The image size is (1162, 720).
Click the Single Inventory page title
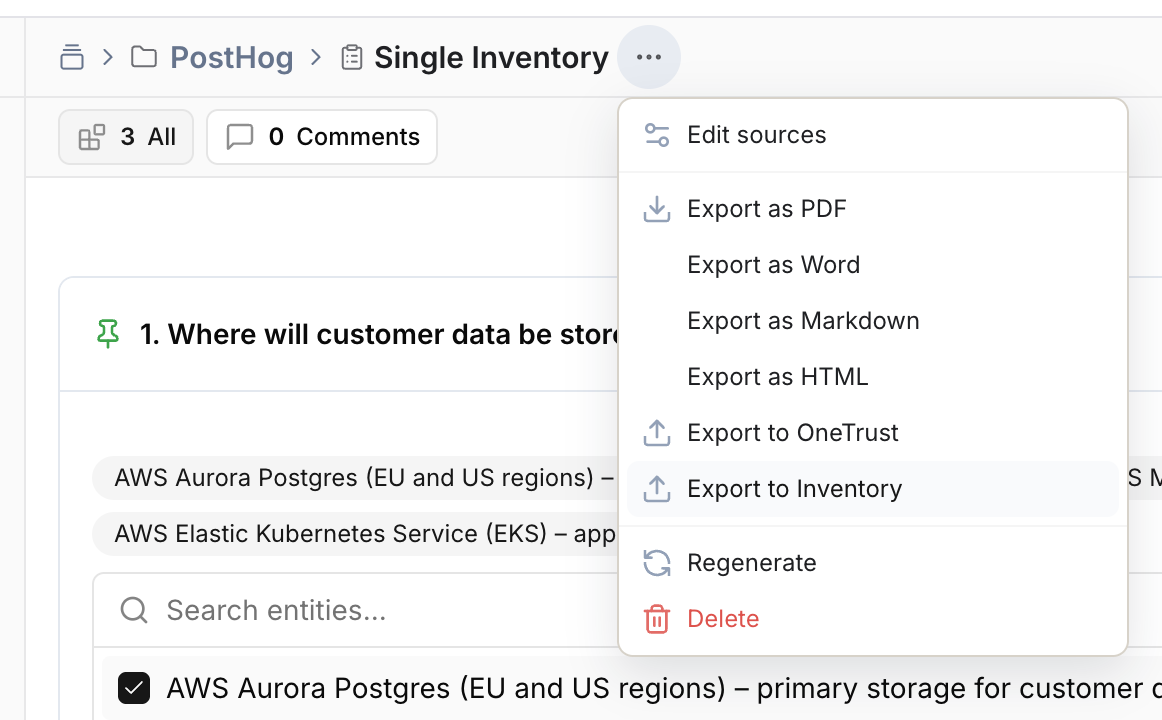click(x=491, y=57)
